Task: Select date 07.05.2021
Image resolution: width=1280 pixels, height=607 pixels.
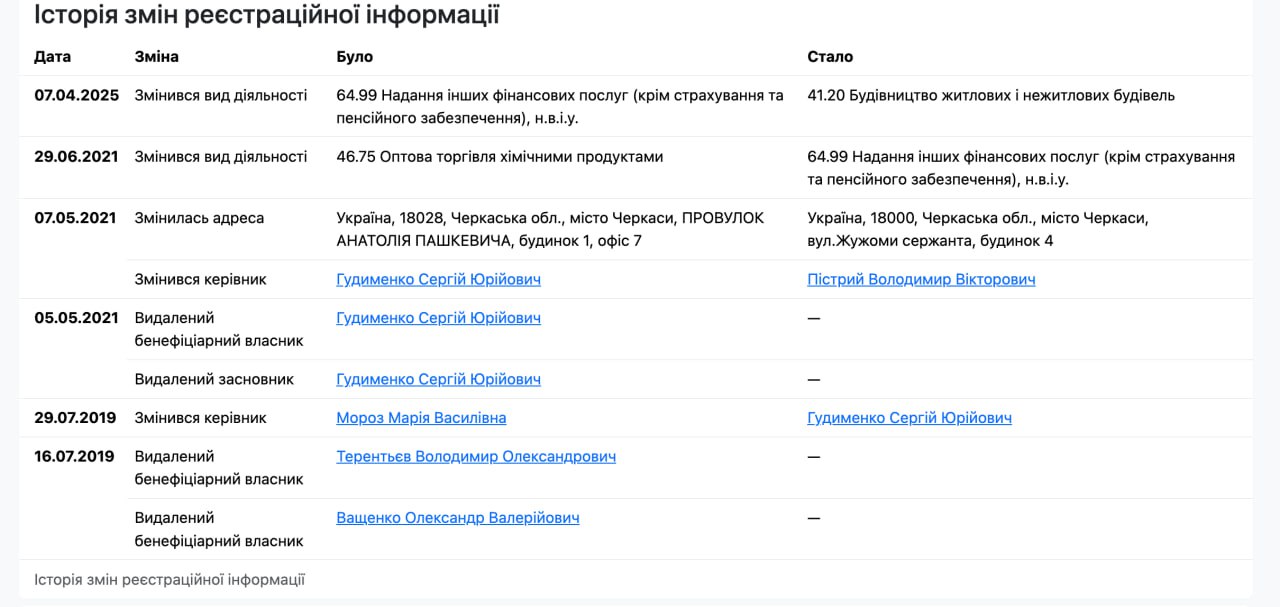Action: pyautogui.click(x=76, y=218)
